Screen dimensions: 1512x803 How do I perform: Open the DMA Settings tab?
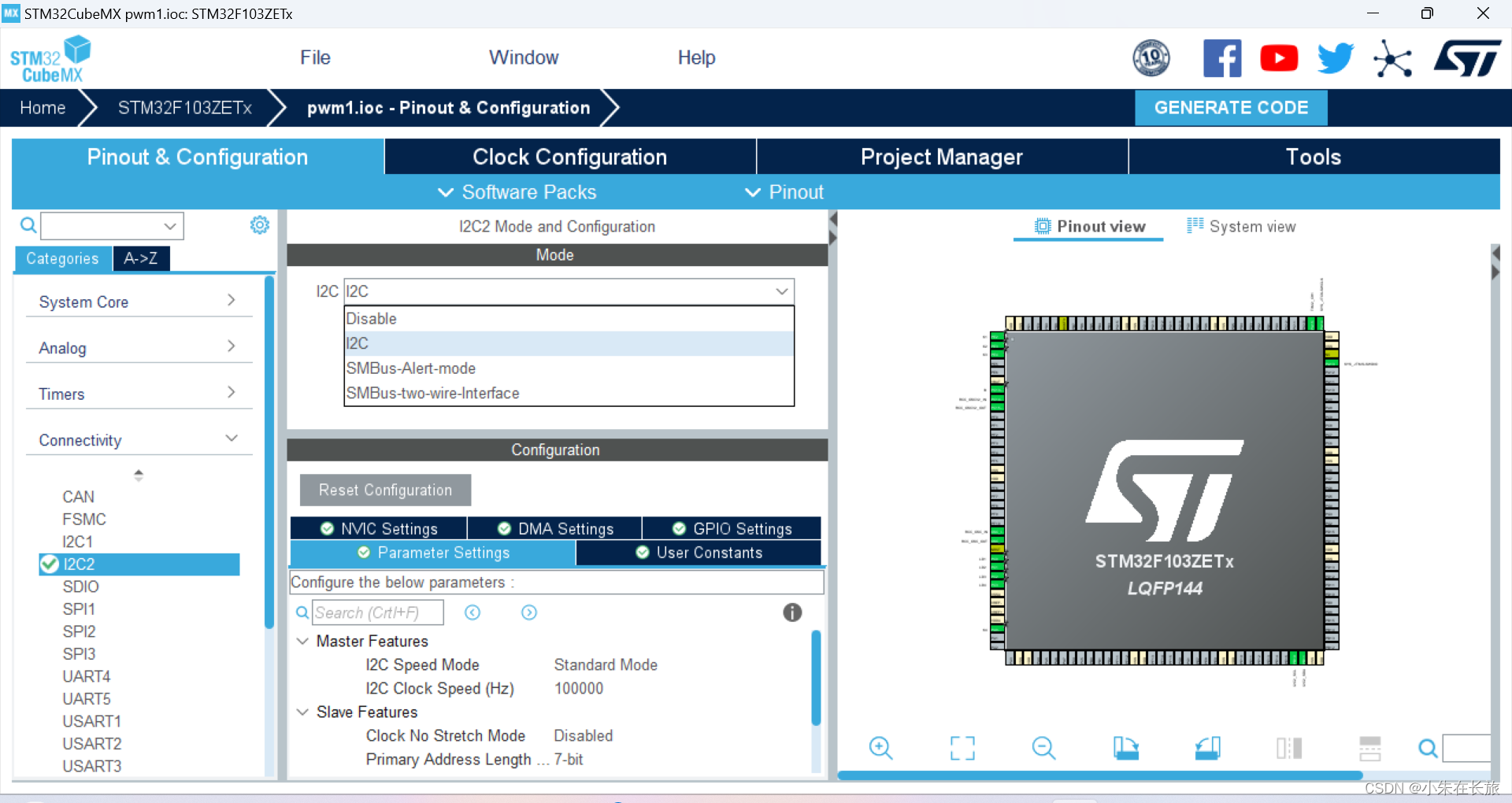[x=555, y=528]
